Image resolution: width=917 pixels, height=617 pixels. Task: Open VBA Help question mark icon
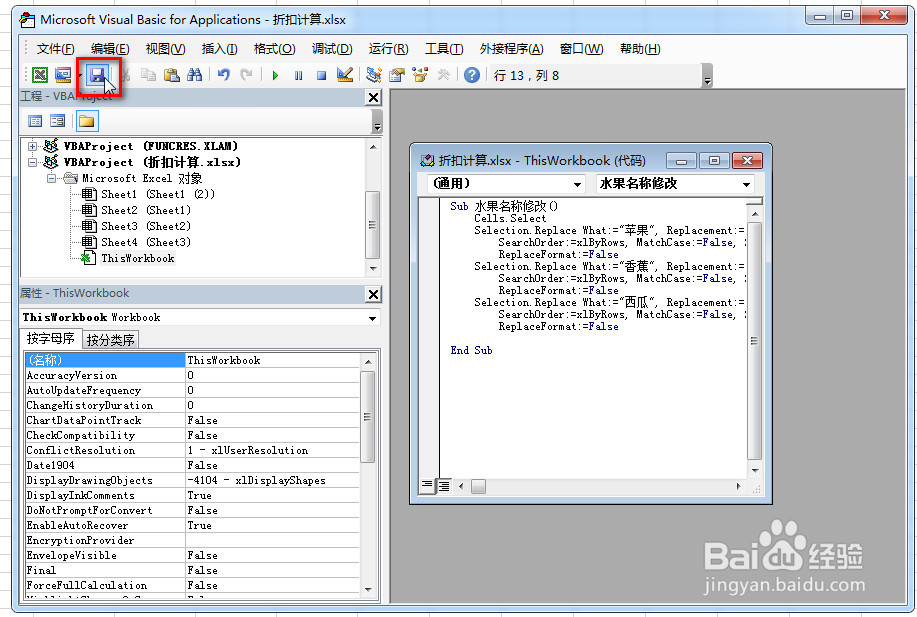pos(472,75)
